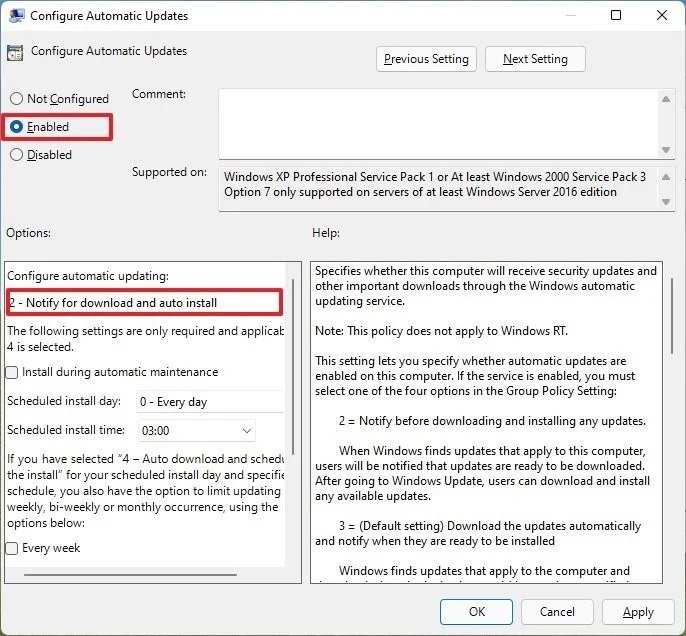Click the 'Comment:' label
This screenshot has height=636, width=686.
coord(159,94)
